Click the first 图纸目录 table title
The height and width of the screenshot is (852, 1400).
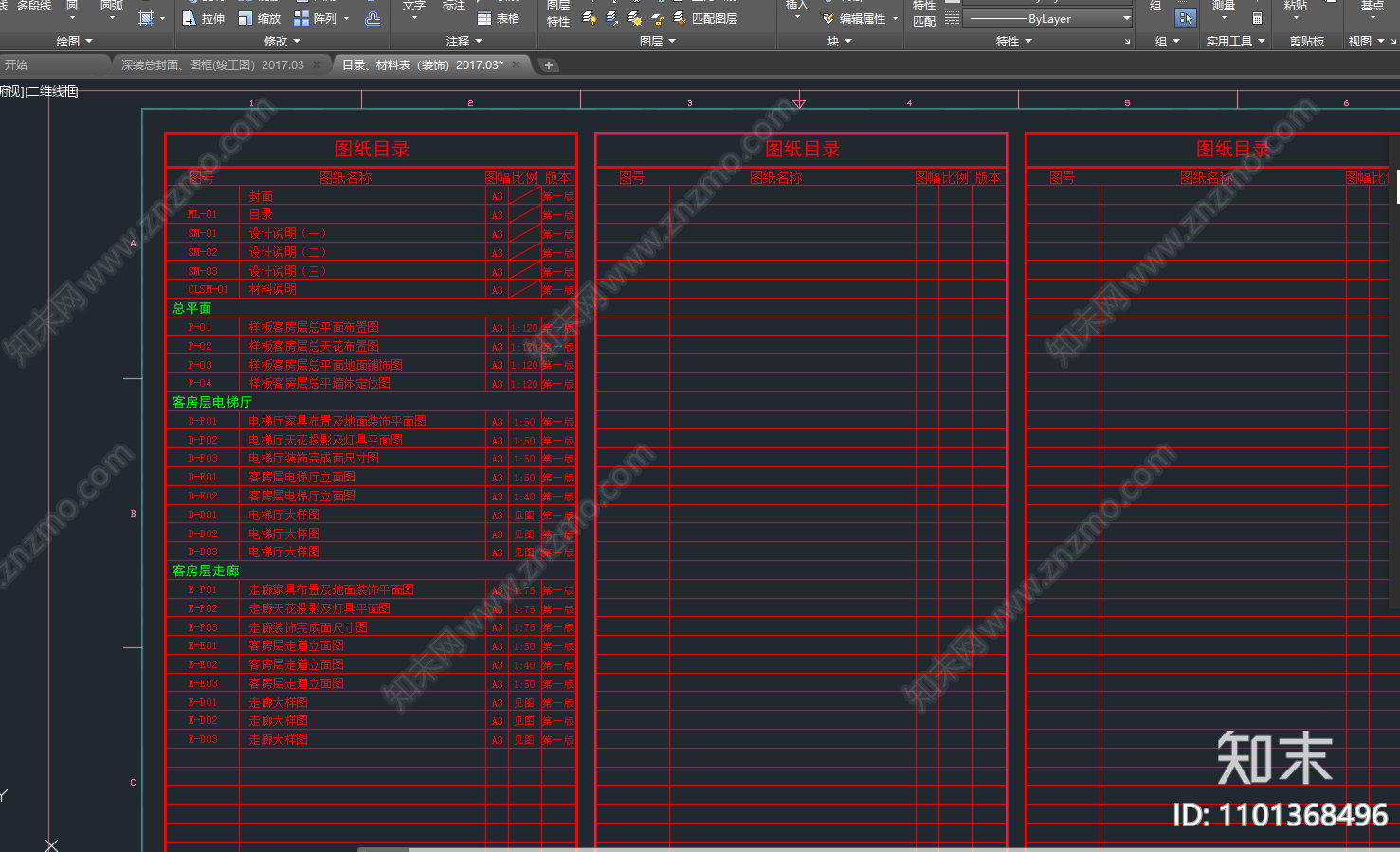pos(372,149)
